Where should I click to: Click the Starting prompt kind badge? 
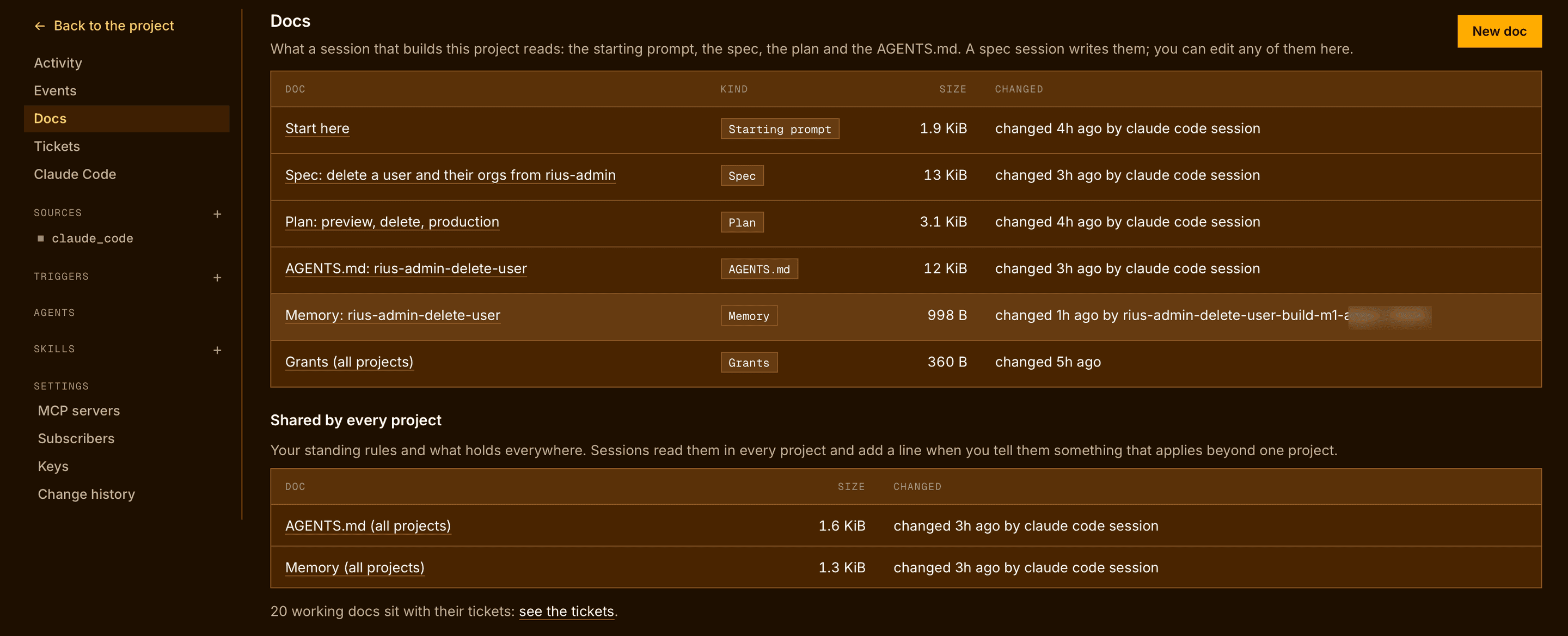780,129
